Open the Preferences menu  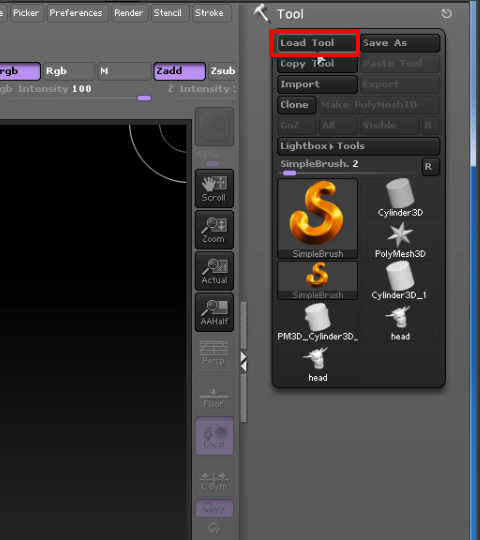pyautogui.click(x=77, y=13)
